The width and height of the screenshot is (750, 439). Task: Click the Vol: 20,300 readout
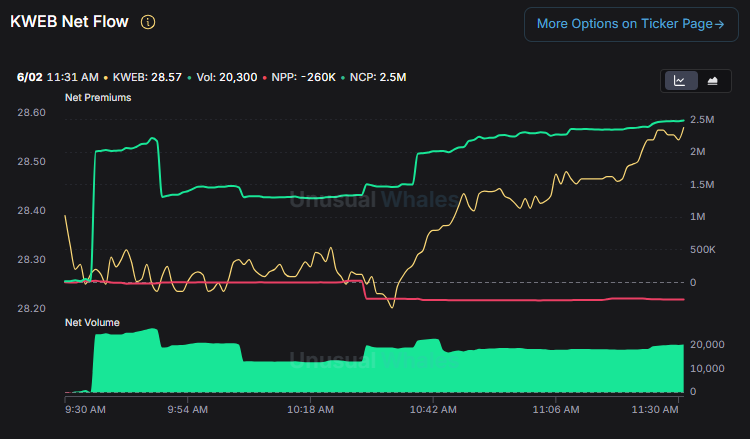227,77
